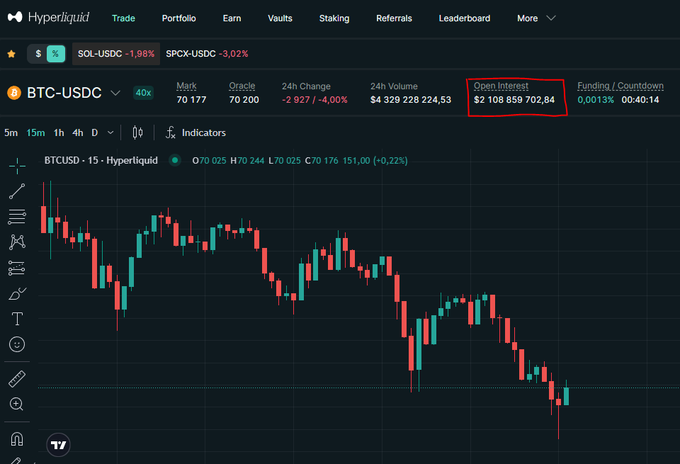Select the 4h timeframe
The height and width of the screenshot is (464, 680).
[78, 133]
